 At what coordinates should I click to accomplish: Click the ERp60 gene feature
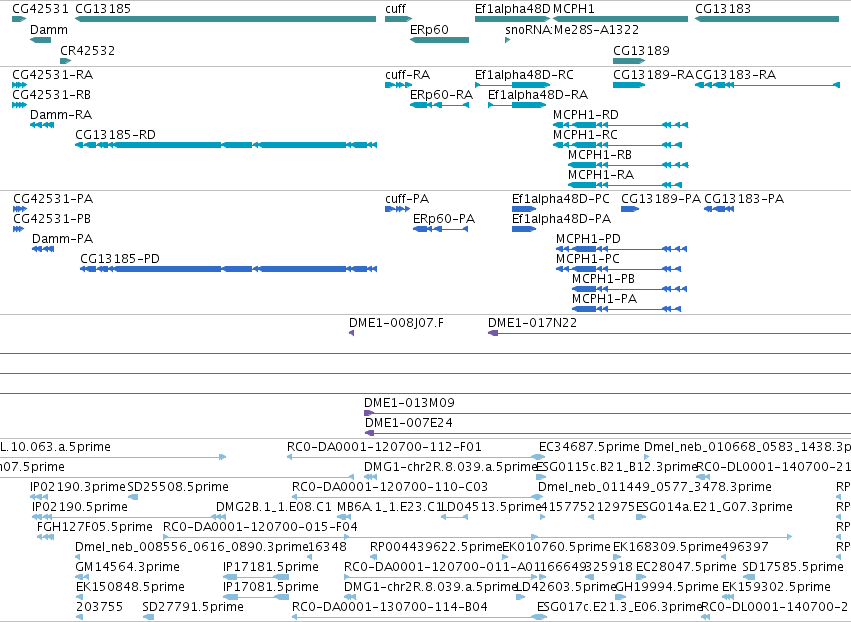pyautogui.click(x=440, y=40)
